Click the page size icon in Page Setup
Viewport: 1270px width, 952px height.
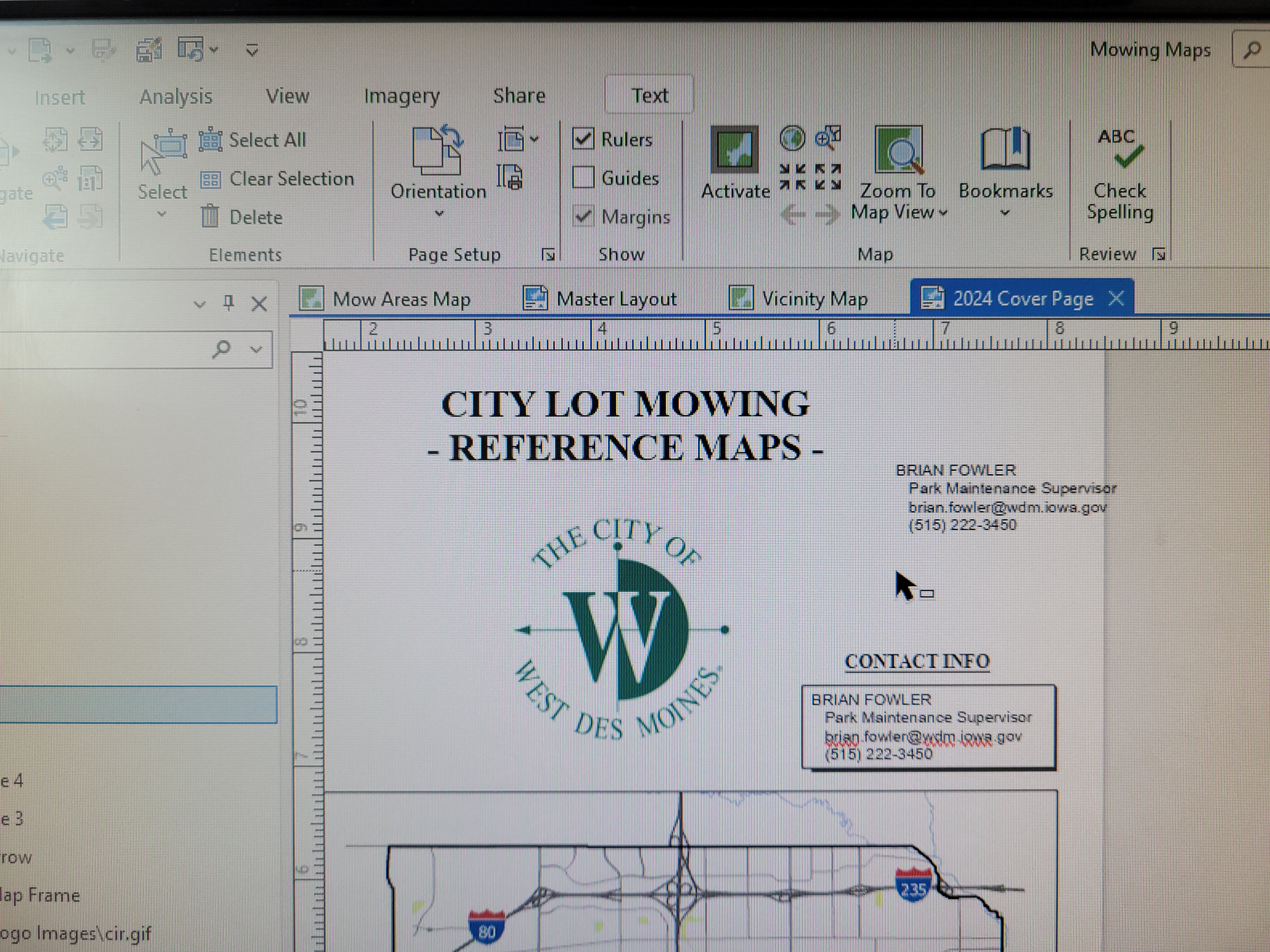pos(511,139)
